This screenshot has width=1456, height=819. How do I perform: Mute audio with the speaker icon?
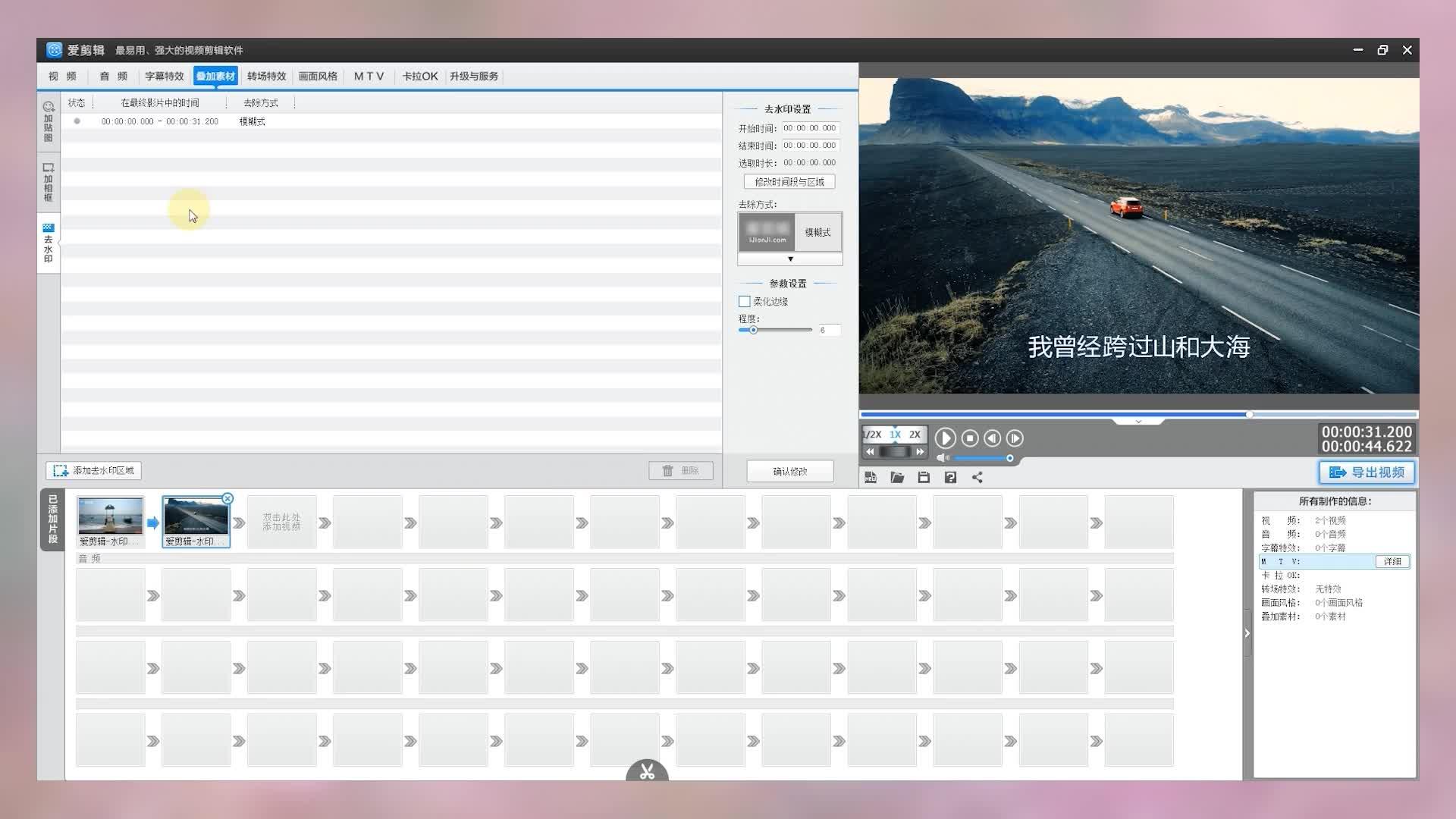(x=943, y=458)
